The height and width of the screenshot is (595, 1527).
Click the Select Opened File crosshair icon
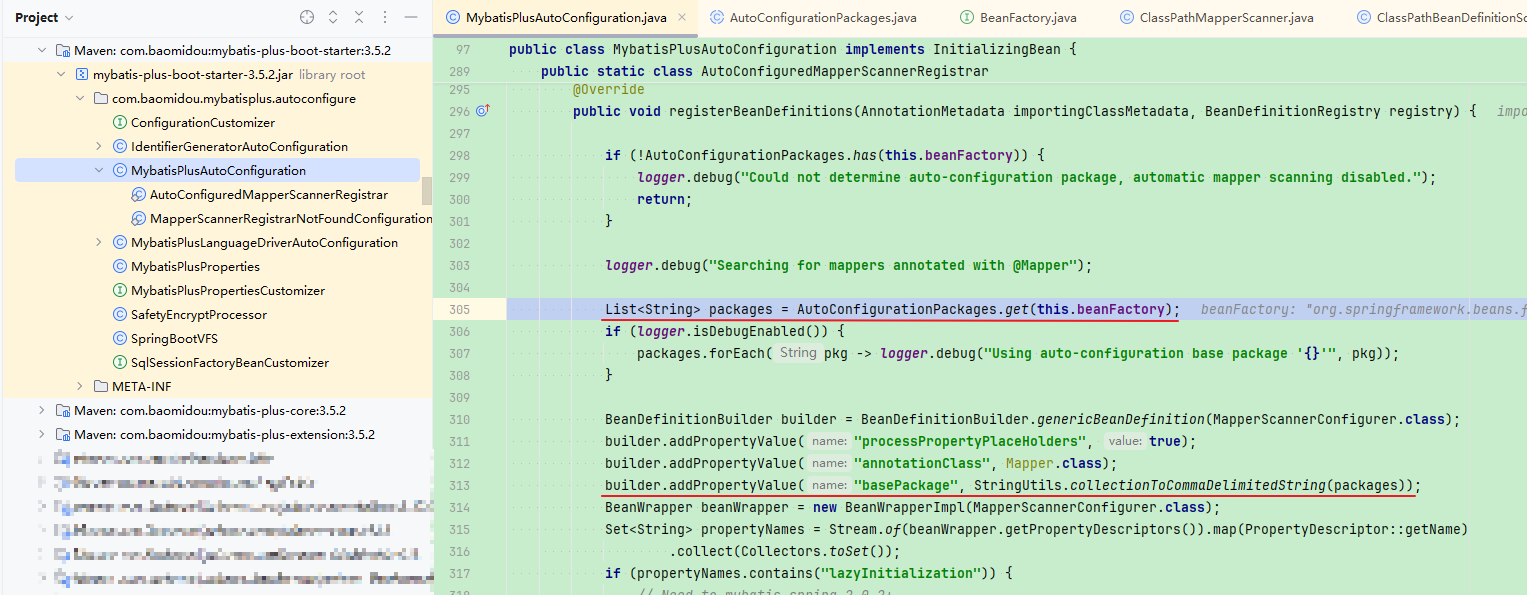(x=307, y=18)
